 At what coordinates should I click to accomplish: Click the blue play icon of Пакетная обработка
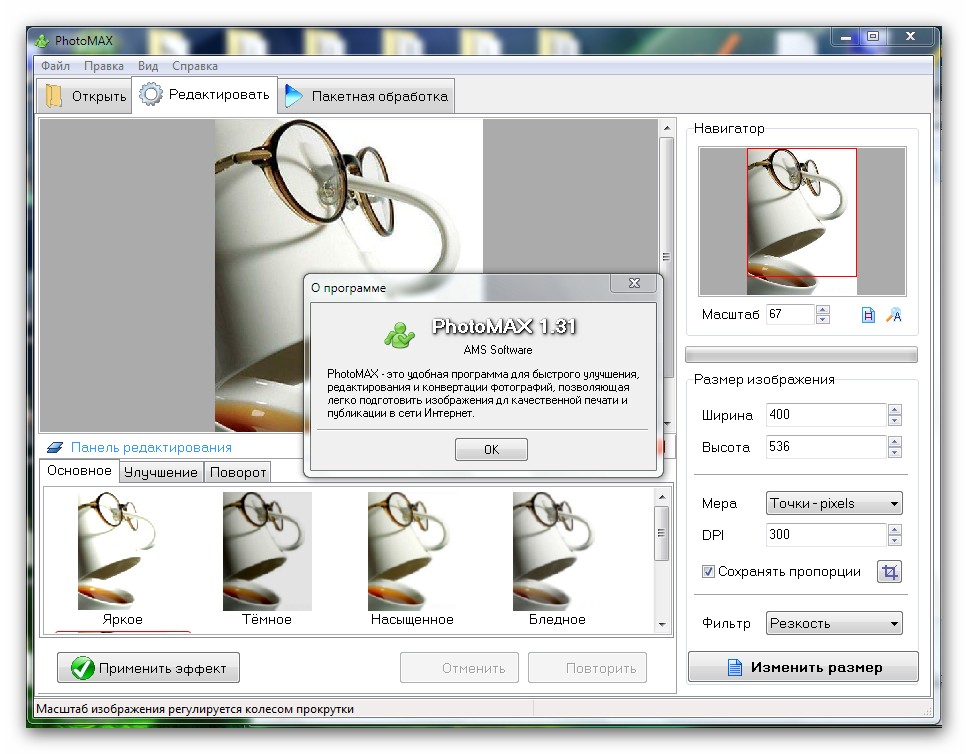point(293,96)
